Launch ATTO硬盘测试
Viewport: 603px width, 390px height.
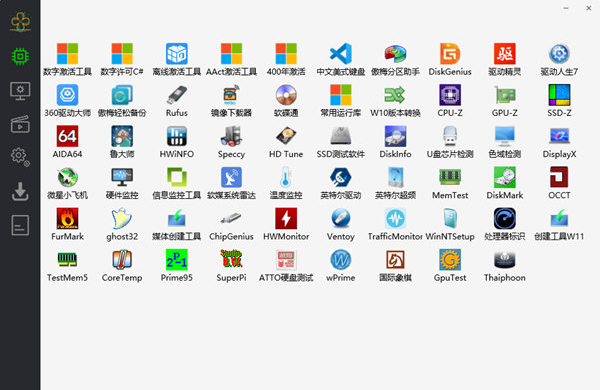(286, 265)
